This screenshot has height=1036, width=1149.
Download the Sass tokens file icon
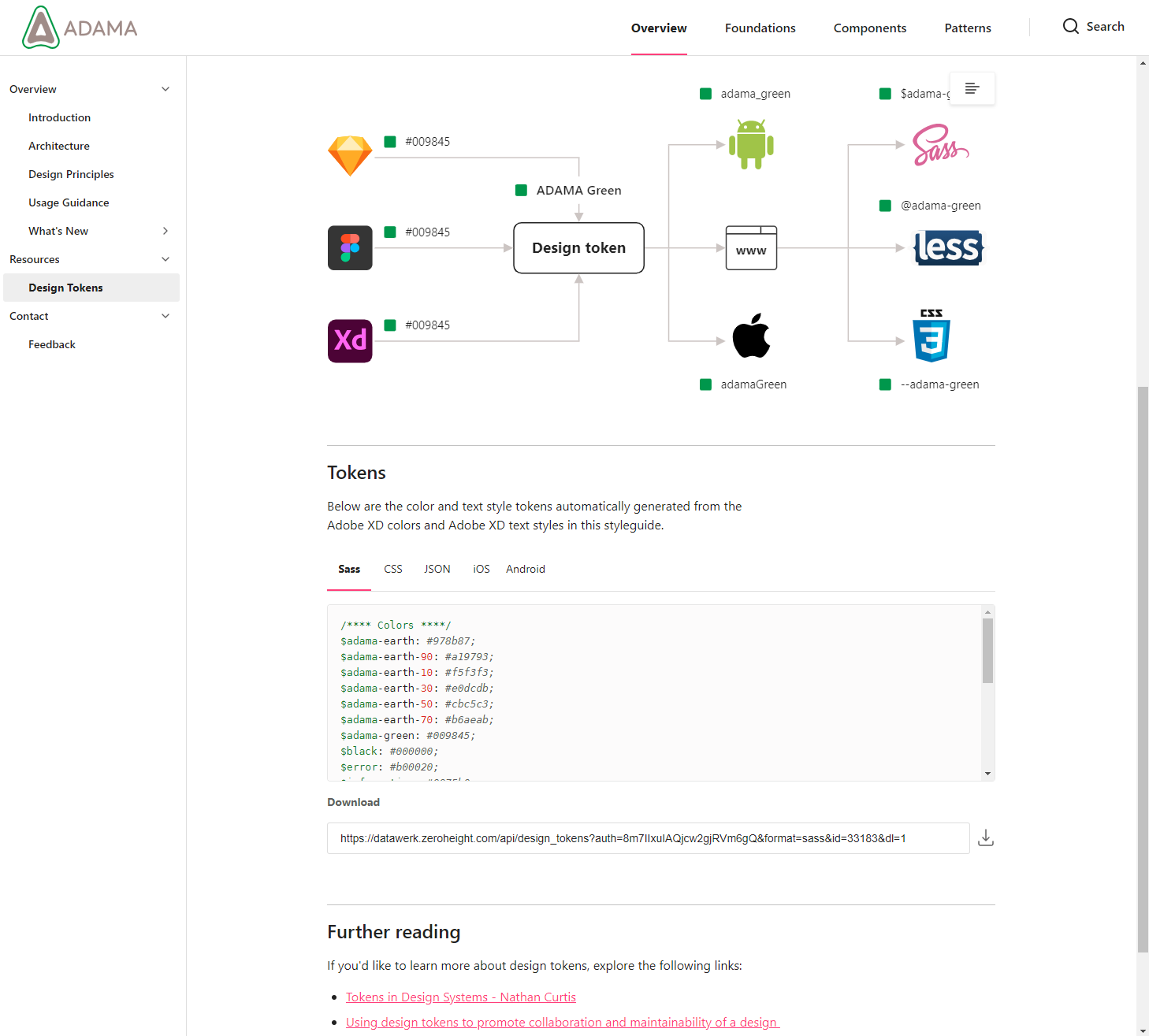pyautogui.click(x=985, y=838)
